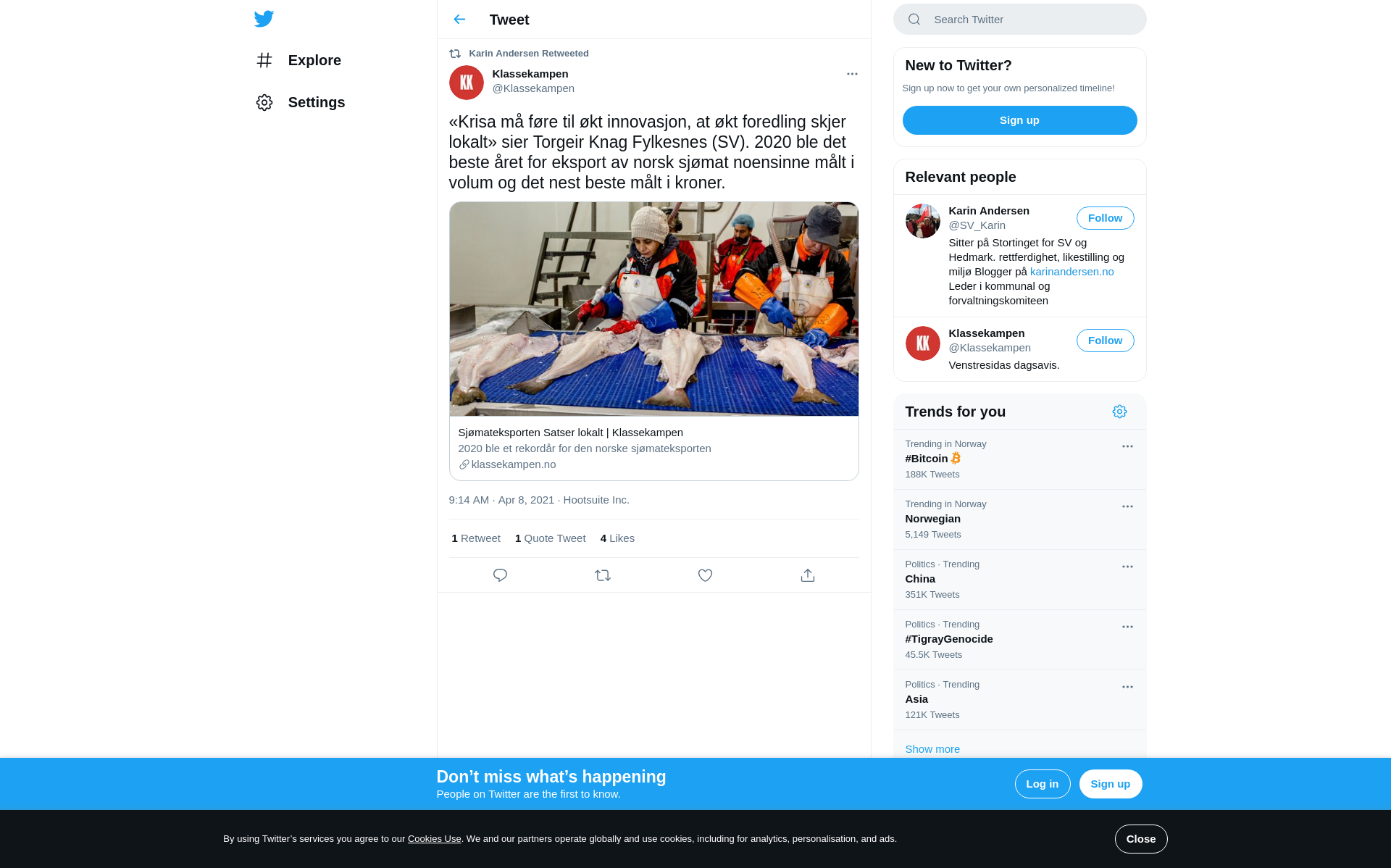The width and height of the screenshot is (1391, 868).
Task: Reply to the Klassekampen tweet
Action: tap(500, 575)
